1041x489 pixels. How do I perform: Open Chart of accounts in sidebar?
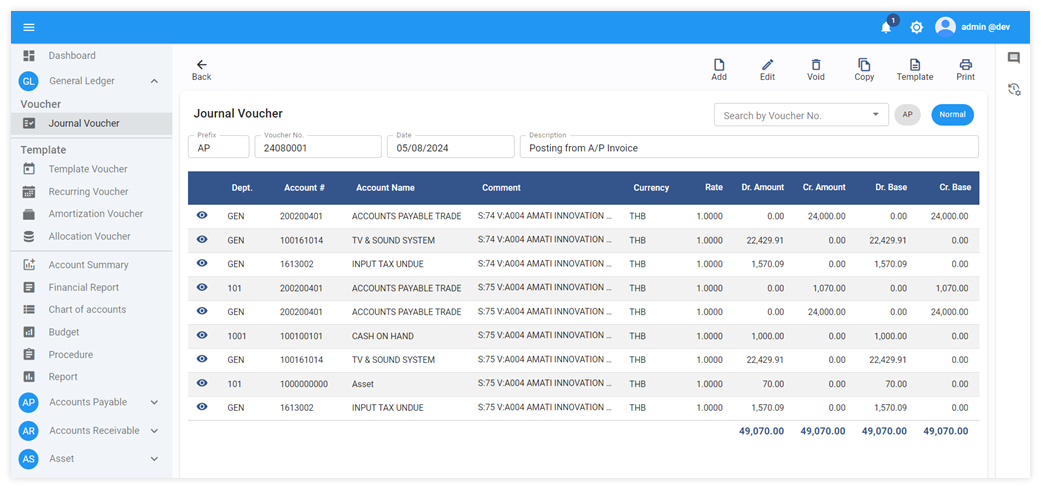click(87, 310)
